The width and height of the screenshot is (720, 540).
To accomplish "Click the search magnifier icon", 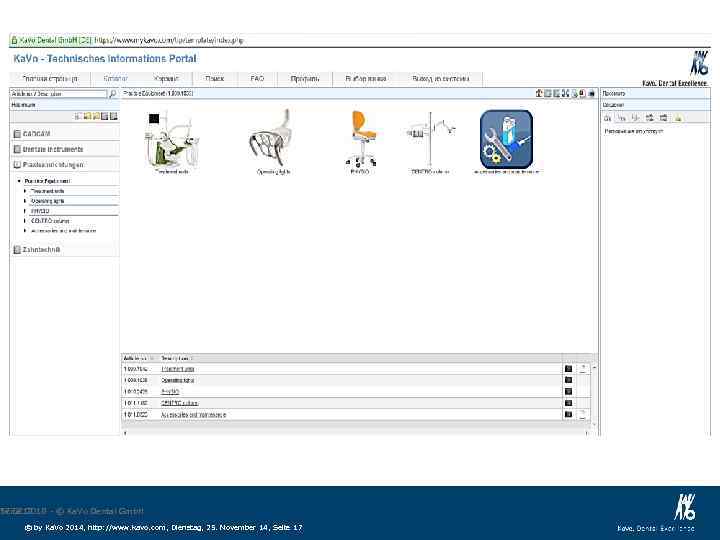I will [x=112, y=94].
